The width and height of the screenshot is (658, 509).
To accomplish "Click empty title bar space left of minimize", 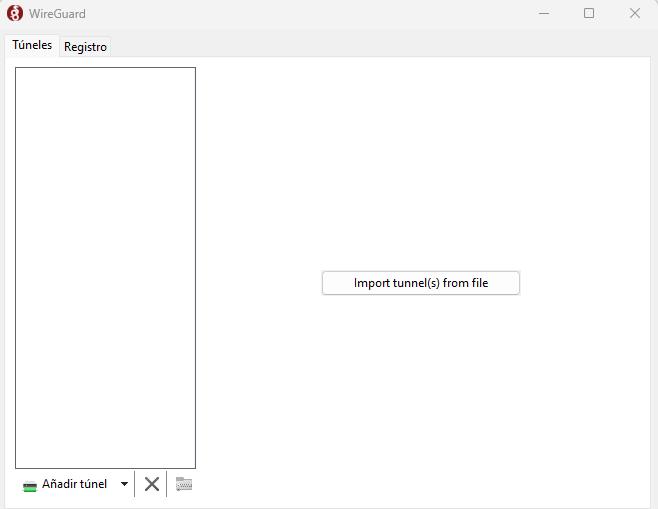I will tap(300, 14).
